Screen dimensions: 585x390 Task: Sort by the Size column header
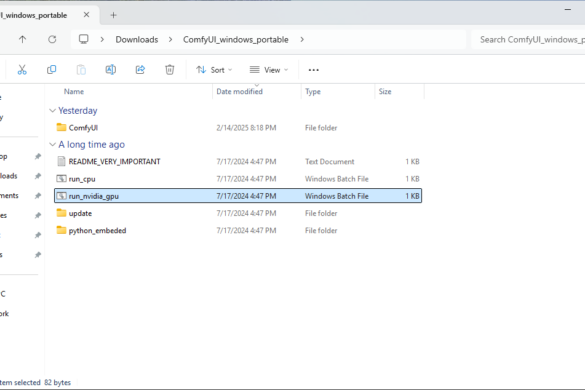coord(385,91)
